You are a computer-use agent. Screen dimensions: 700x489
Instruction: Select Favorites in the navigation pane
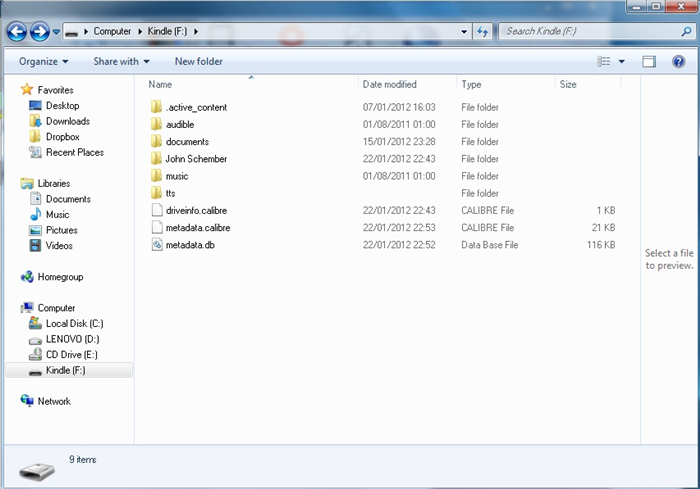tap(55, 90)
